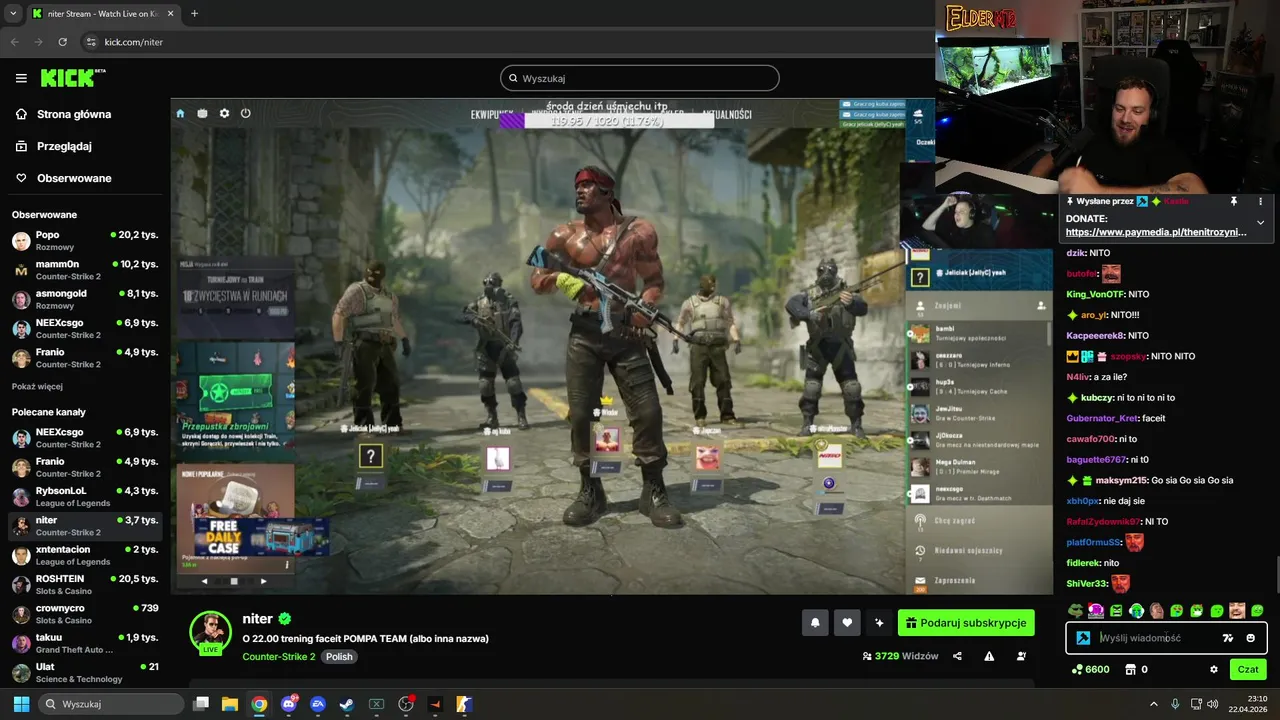This screenshot has height=720, width=1280.
Task: Open the Kick hamburger menu
Action: [21, 78]
